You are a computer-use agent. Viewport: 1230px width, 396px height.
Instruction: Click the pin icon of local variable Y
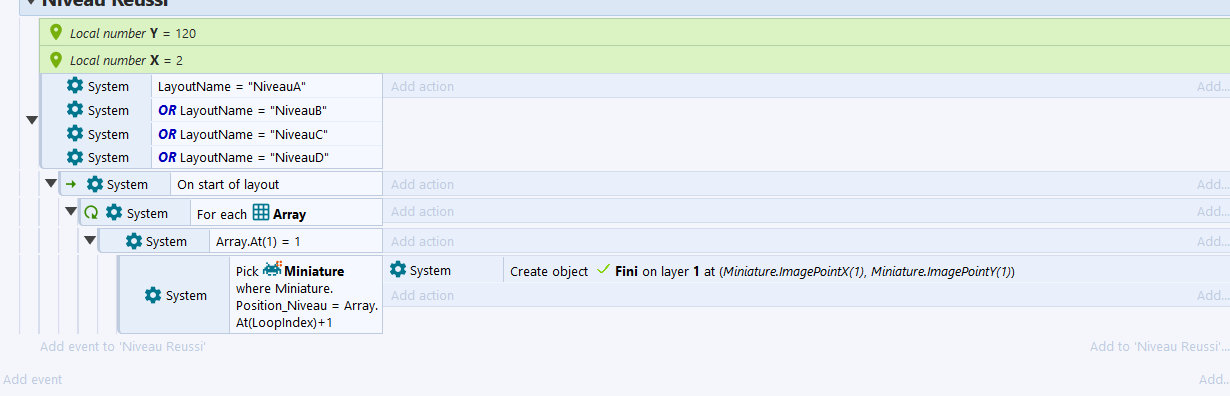pyautogui.click(x=56, y=33)
